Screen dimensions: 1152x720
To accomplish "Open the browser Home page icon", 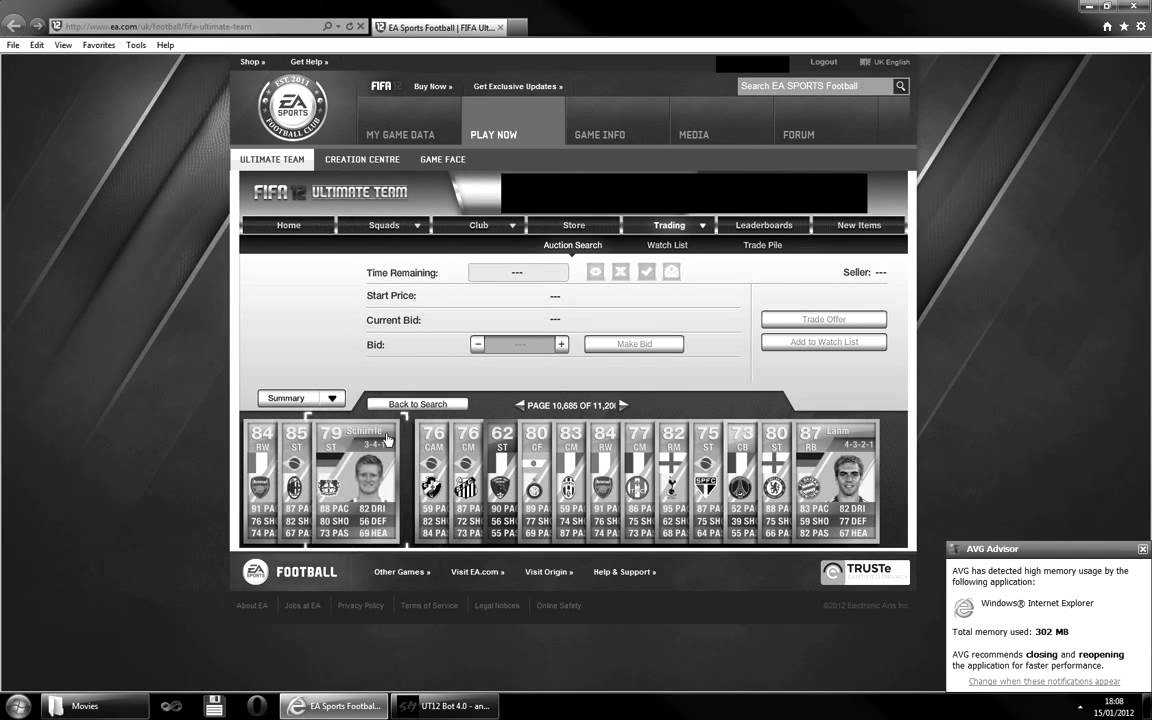I will [x=1107, y=26].
